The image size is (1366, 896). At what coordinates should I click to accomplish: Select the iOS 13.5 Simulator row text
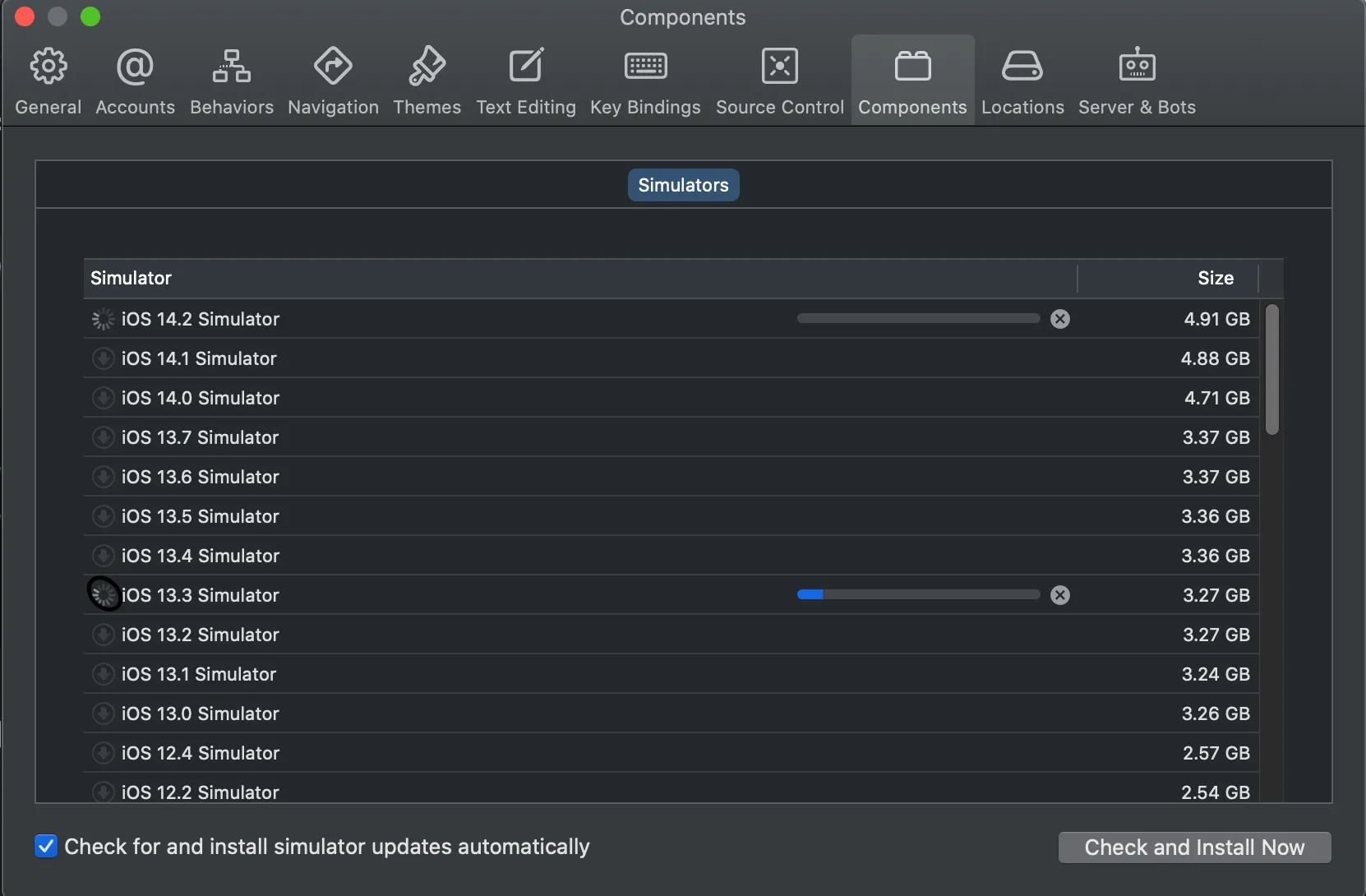pyautogui.click(x=201, y=516)
